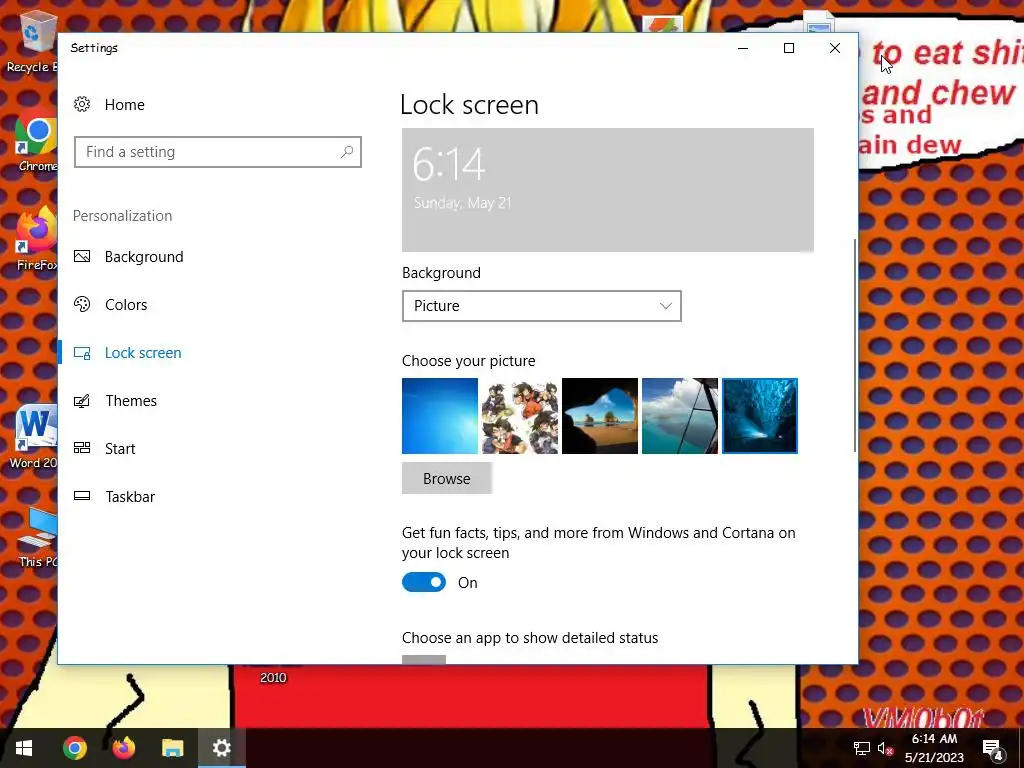Choose the anime characters collage picture
The image size is (1024, 768).
tap(520, 416)
